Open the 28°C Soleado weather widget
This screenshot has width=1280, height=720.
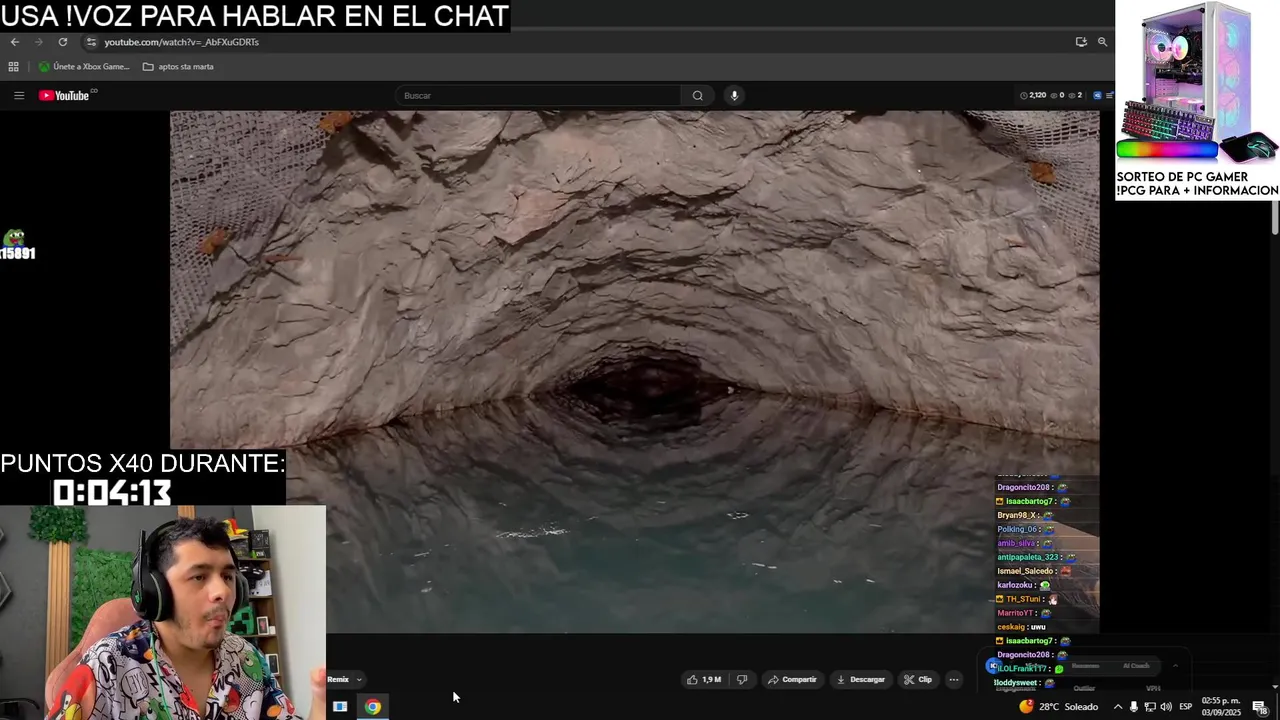click(1059, 707)
